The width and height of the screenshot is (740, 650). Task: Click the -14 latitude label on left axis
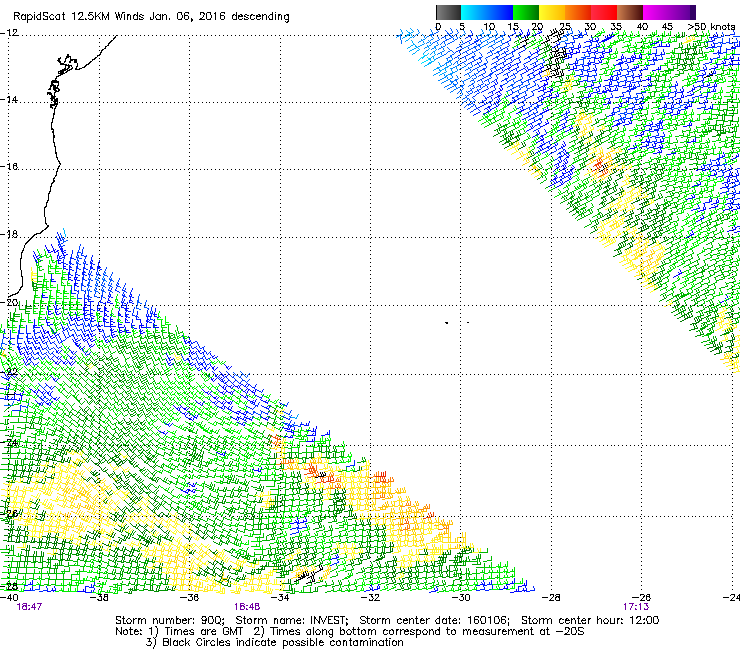point(10,100)
